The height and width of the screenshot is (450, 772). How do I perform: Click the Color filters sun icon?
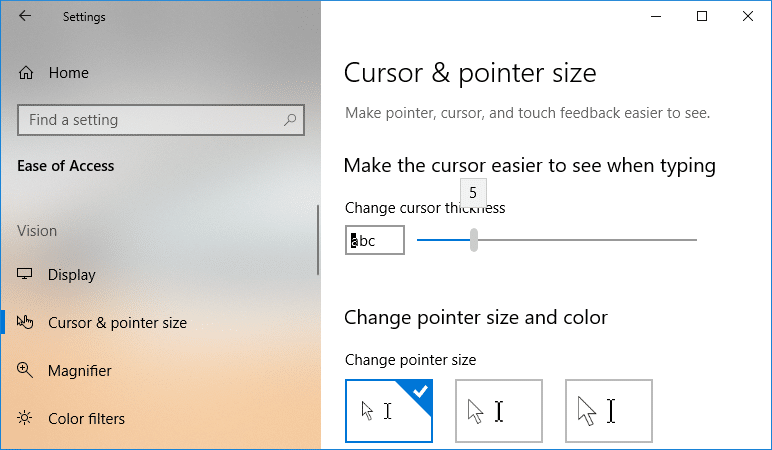[26, 418]
